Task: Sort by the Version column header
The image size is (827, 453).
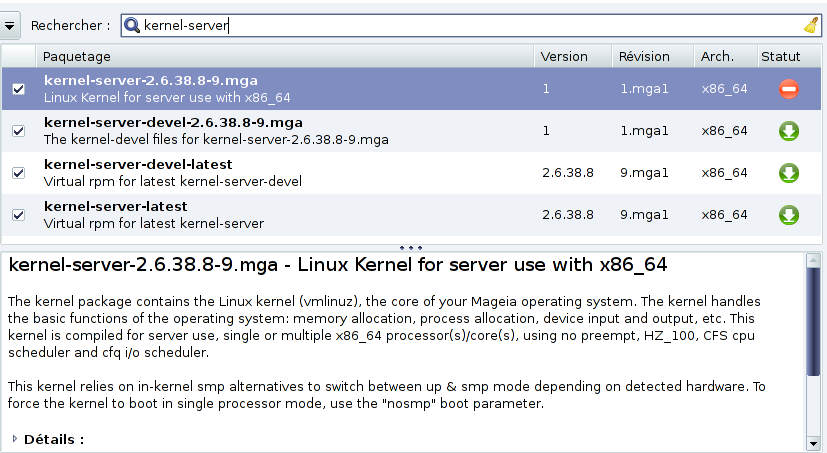Action: pos(573,56)
